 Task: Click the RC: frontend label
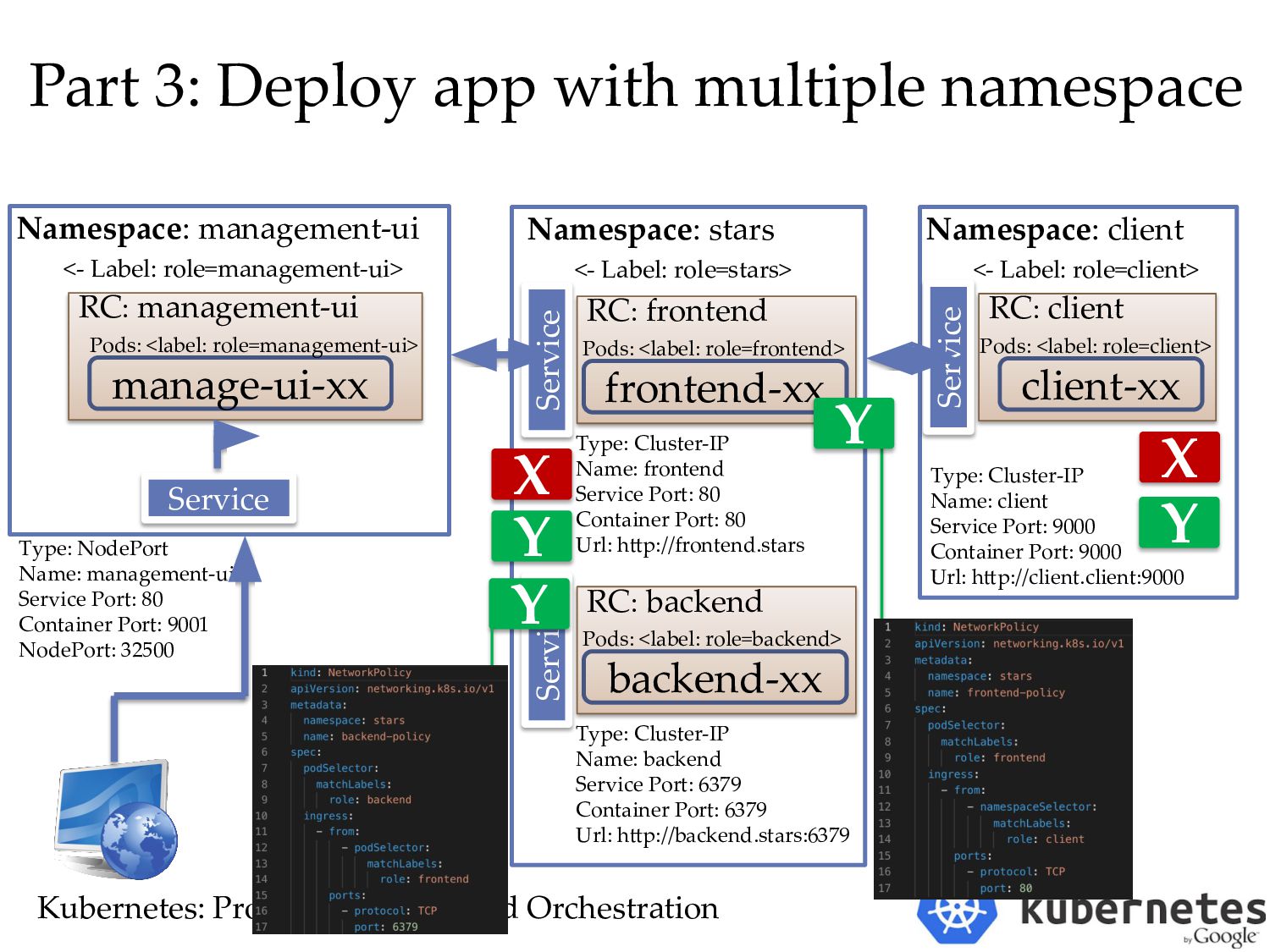coord(676,311)
